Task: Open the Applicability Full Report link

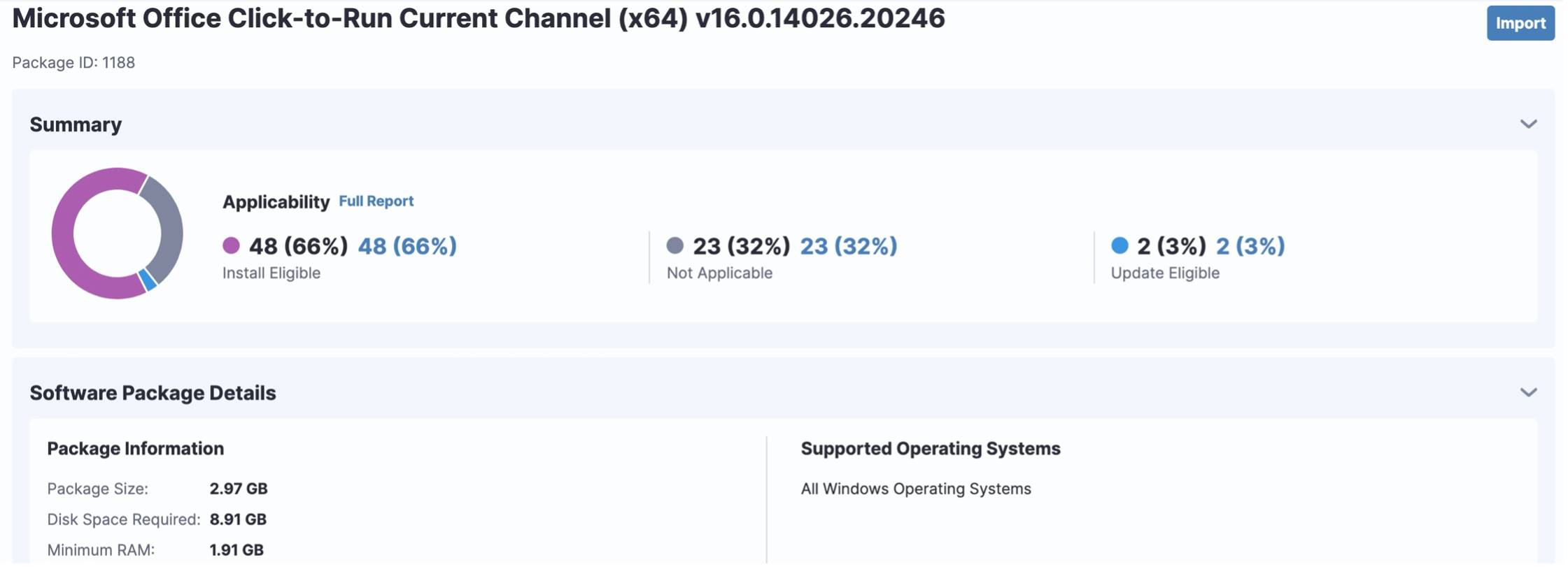Action: 376,201
